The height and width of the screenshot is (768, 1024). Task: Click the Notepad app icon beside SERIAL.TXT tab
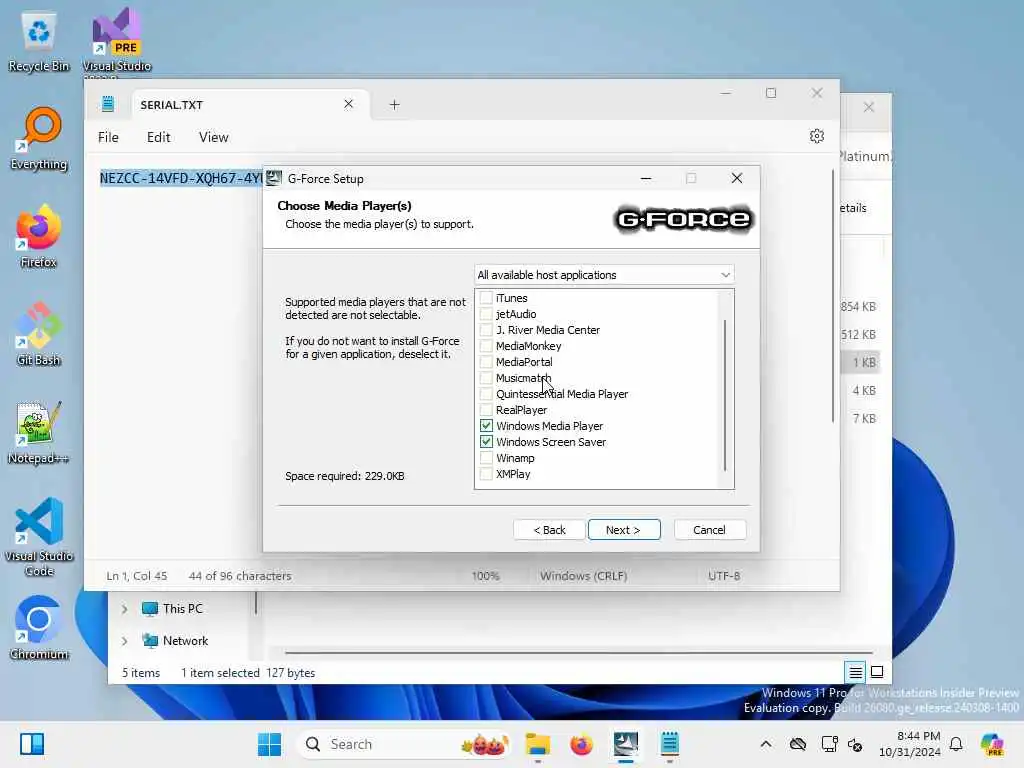108,104
